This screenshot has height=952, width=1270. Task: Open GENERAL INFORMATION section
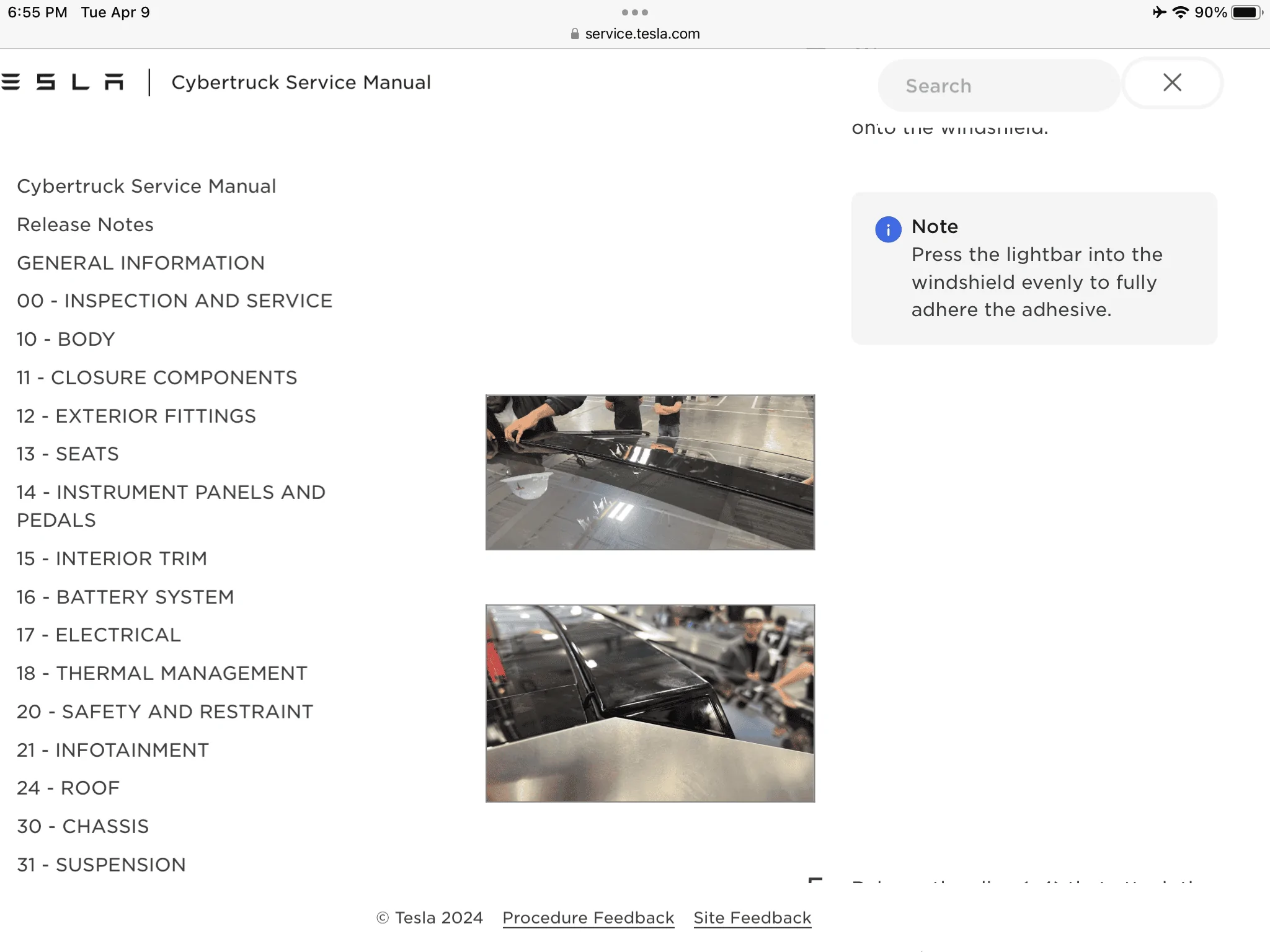141,263
